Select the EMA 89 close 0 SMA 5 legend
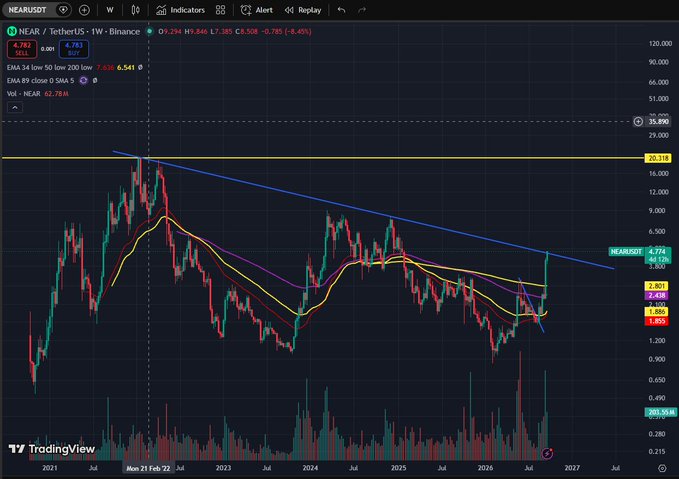679x479 pixels. point(40,81)
